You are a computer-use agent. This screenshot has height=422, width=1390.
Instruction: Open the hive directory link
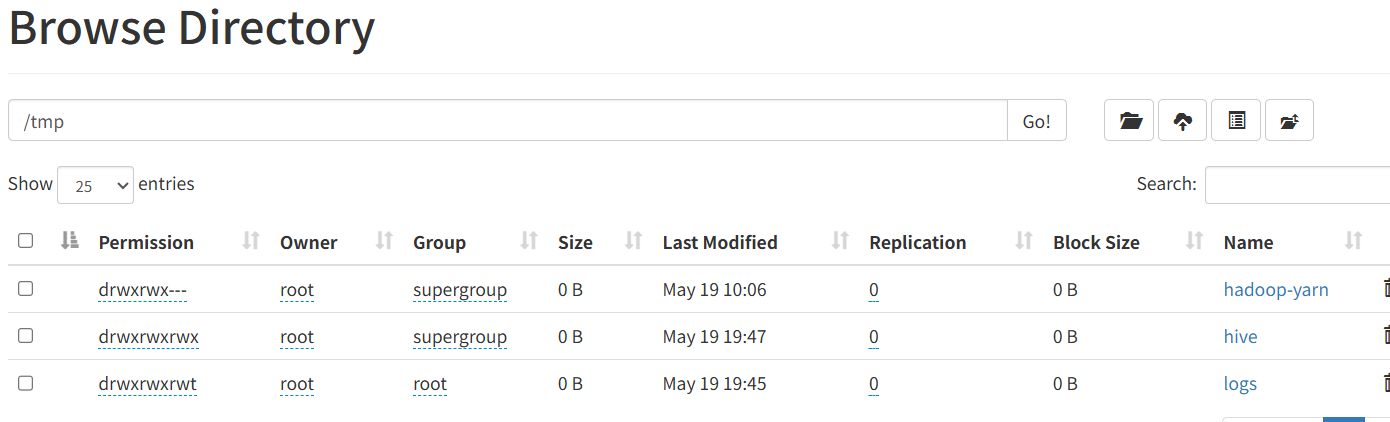pyautogui.click(x=1240, y=337)
